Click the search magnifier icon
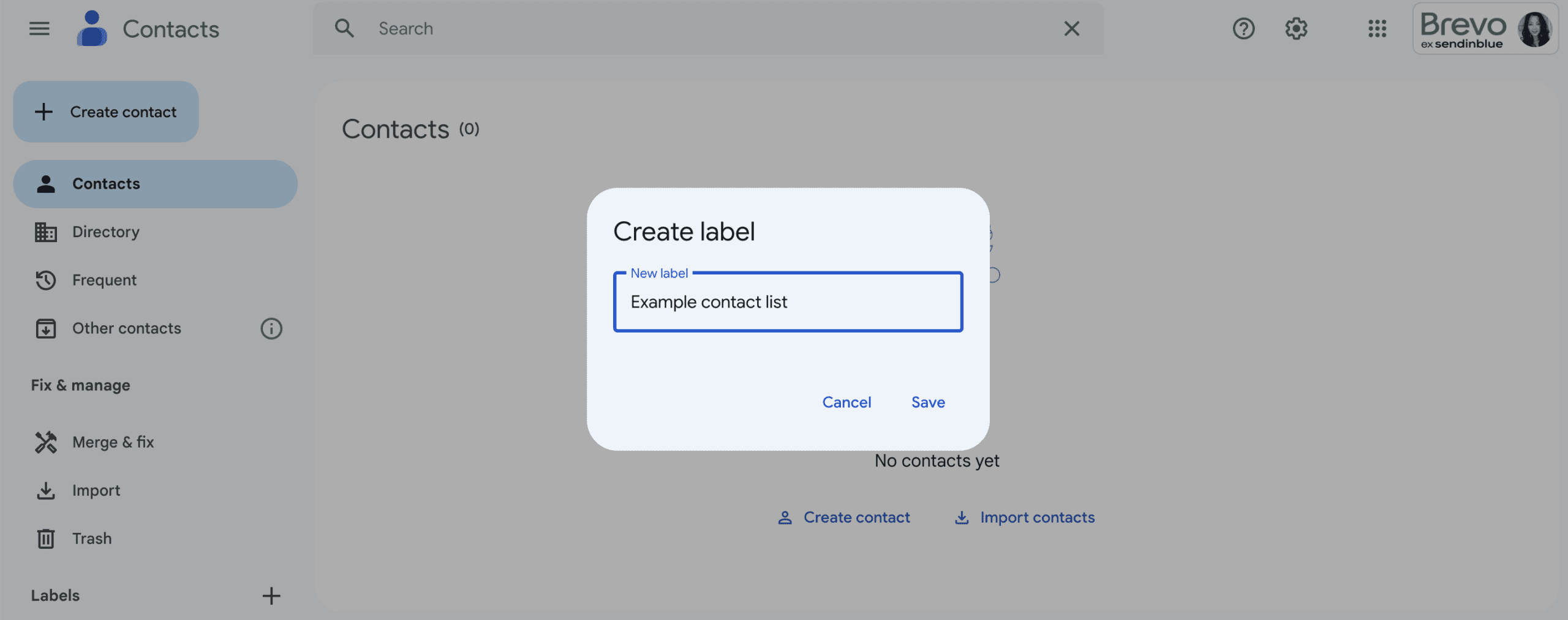Viewport: 1568px width, 620px height. [344, 28]
